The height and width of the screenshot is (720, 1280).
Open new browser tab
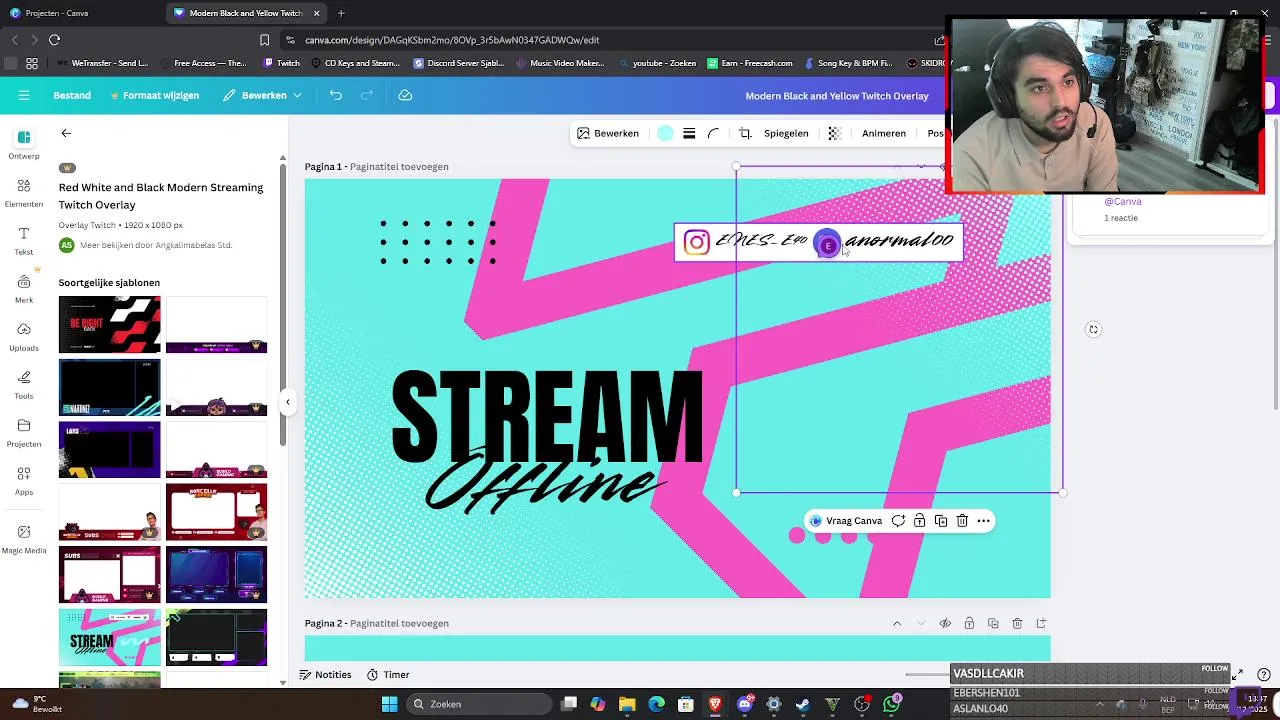coord(341,13)
